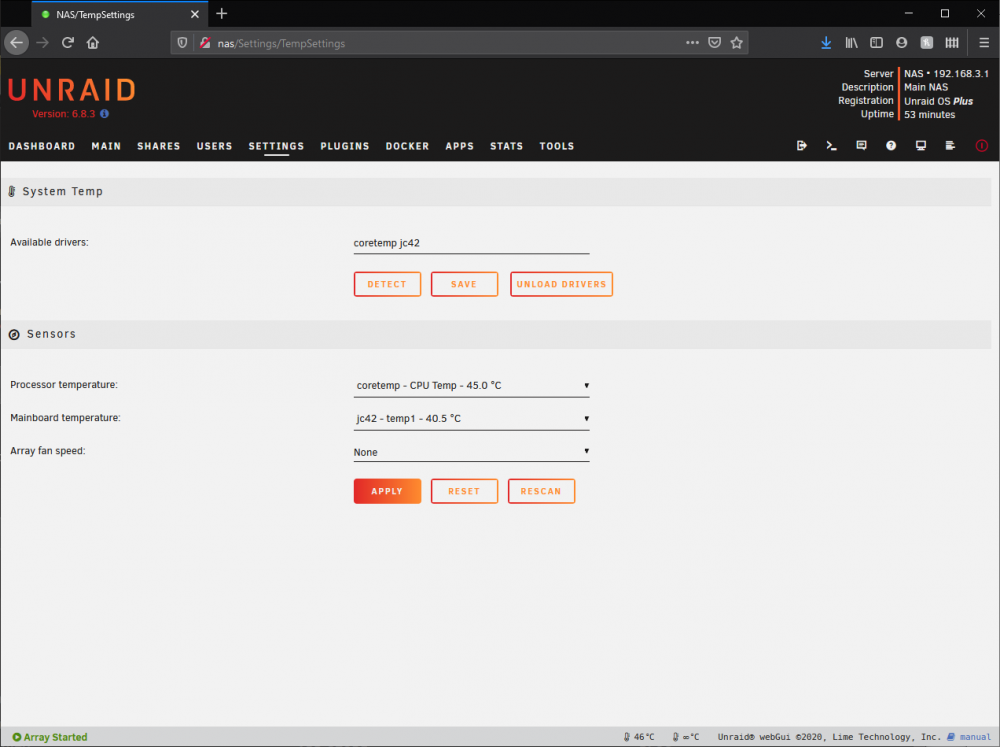
Task: Open the Settings menu
Action: pyautogui.click(x=276, y=146)
